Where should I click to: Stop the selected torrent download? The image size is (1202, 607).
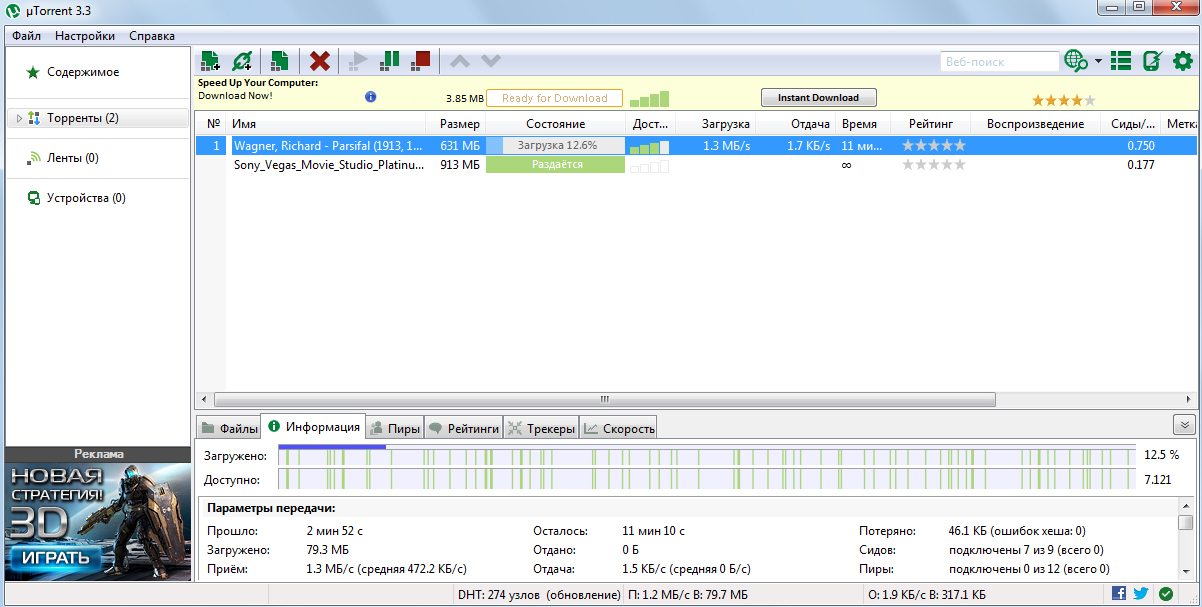tap(421, 61)
